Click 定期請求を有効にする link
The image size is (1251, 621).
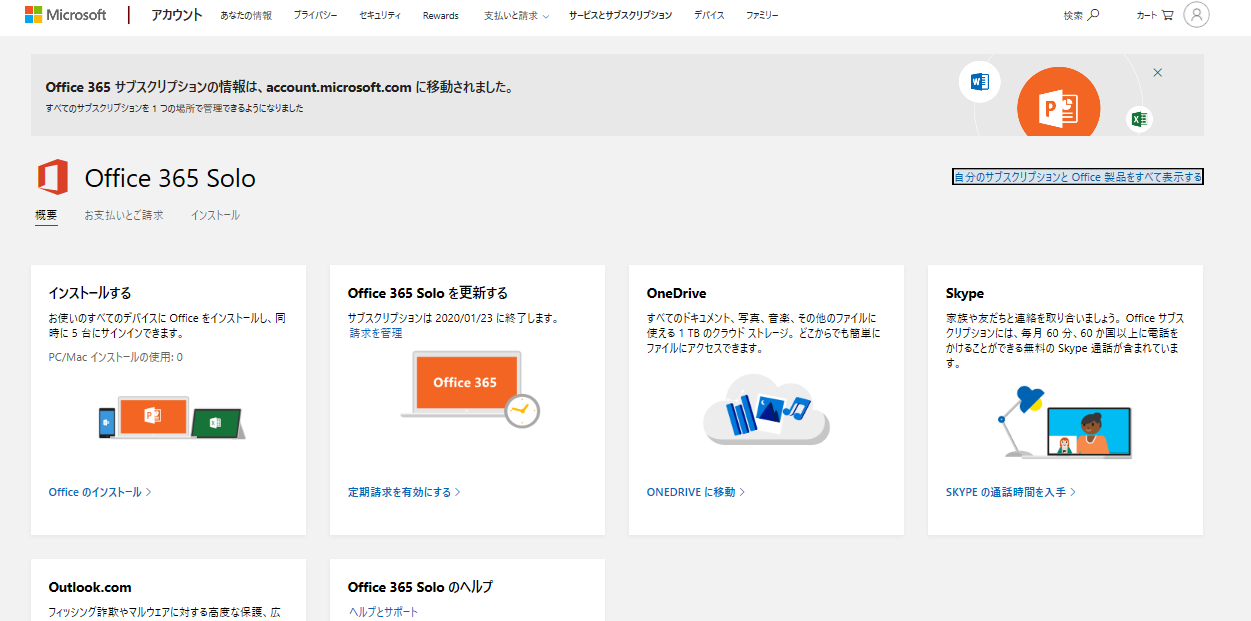[x=404, y=492]
